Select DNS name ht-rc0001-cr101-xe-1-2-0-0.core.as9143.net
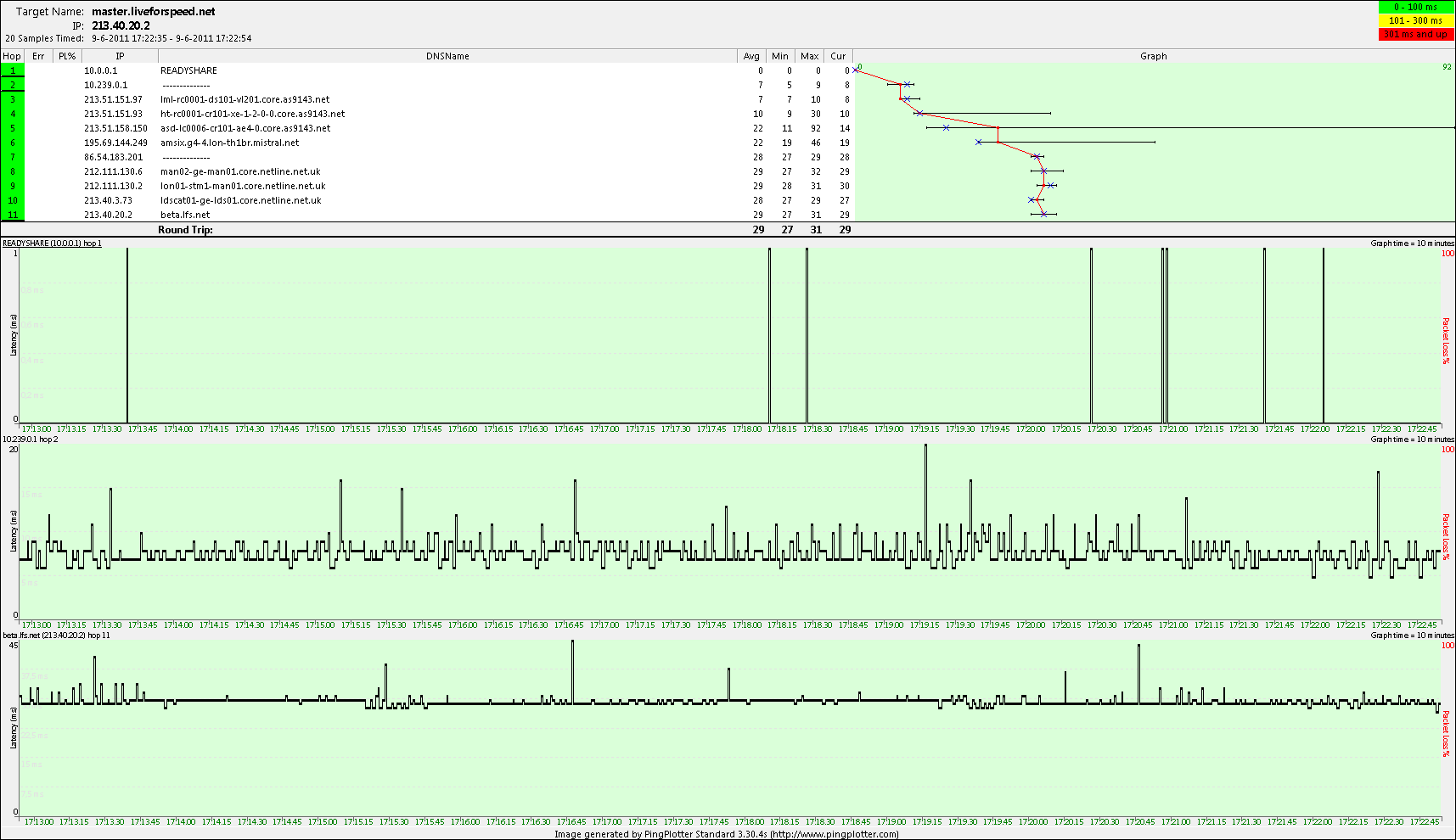 (252, 114)
